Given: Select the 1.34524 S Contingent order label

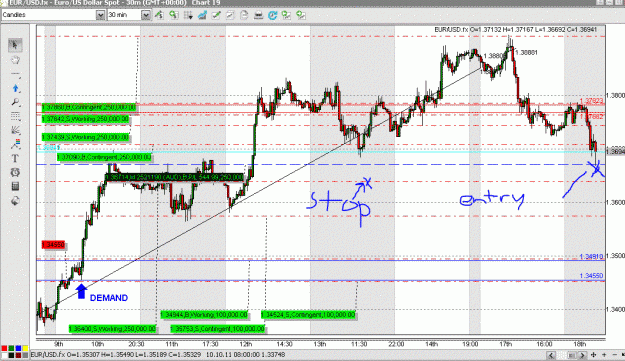Looking at the screenshot, I should (308, 315).
